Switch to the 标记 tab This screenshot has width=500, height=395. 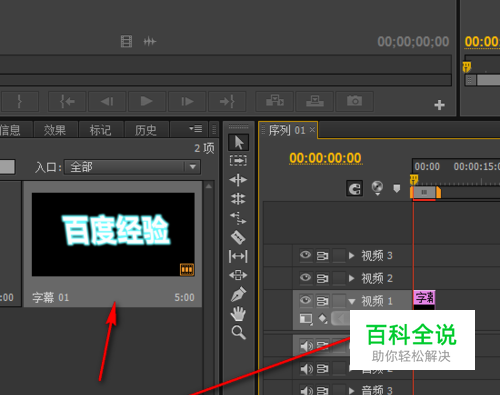point(100,130)
